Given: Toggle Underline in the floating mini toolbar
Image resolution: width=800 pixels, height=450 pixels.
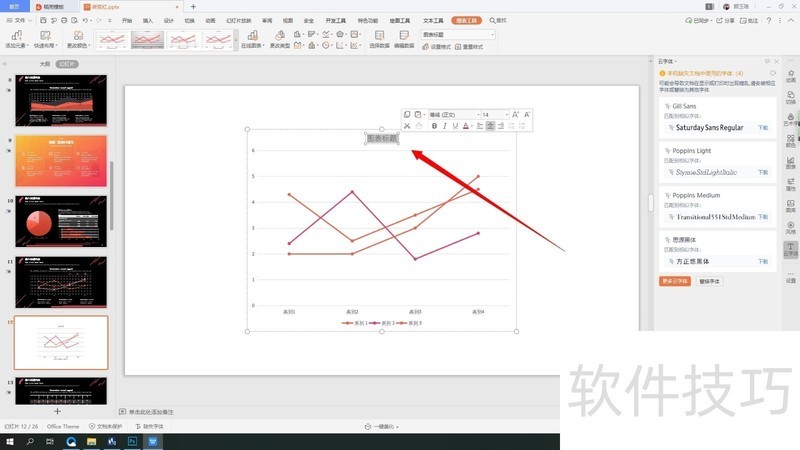Looking at the screenshot, I should point(455,126).
